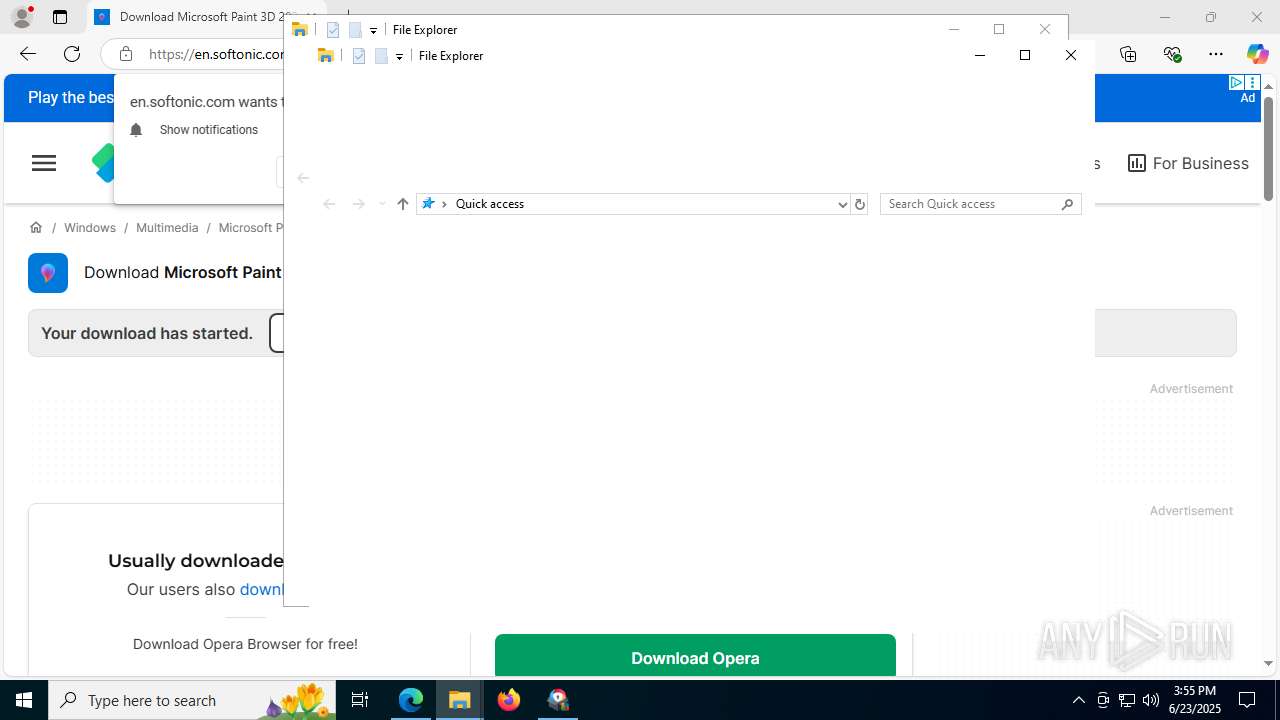
Task: Click folder icon of back File Explorer window
Action: pos(299,30)
